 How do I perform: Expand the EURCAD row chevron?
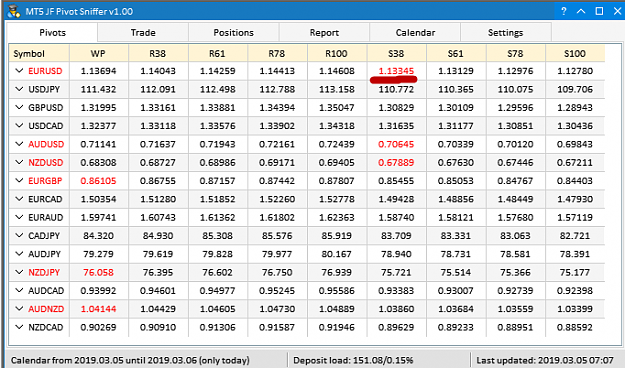[19, 199]
